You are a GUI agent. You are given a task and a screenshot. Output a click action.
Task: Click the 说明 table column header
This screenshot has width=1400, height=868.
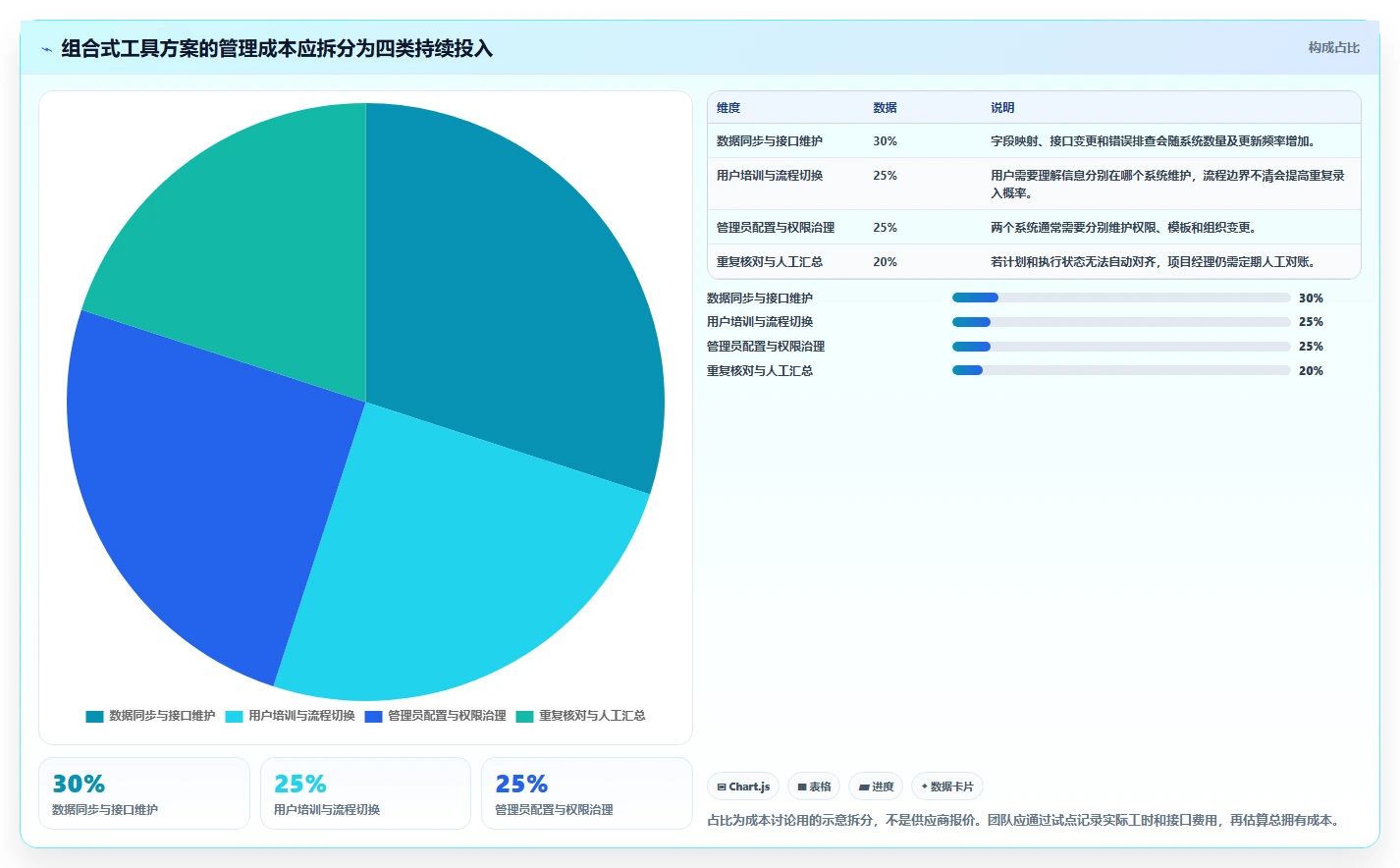click(x=1002, y=108)
